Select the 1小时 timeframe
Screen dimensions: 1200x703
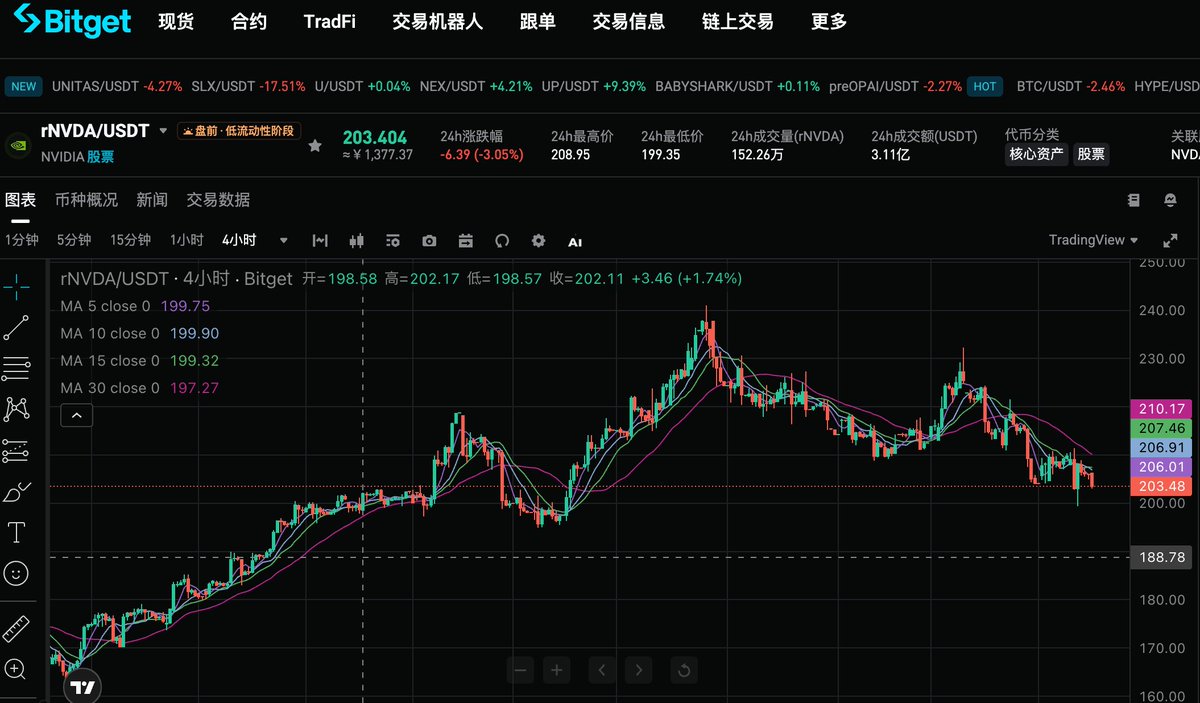click(x=187, y=240)
